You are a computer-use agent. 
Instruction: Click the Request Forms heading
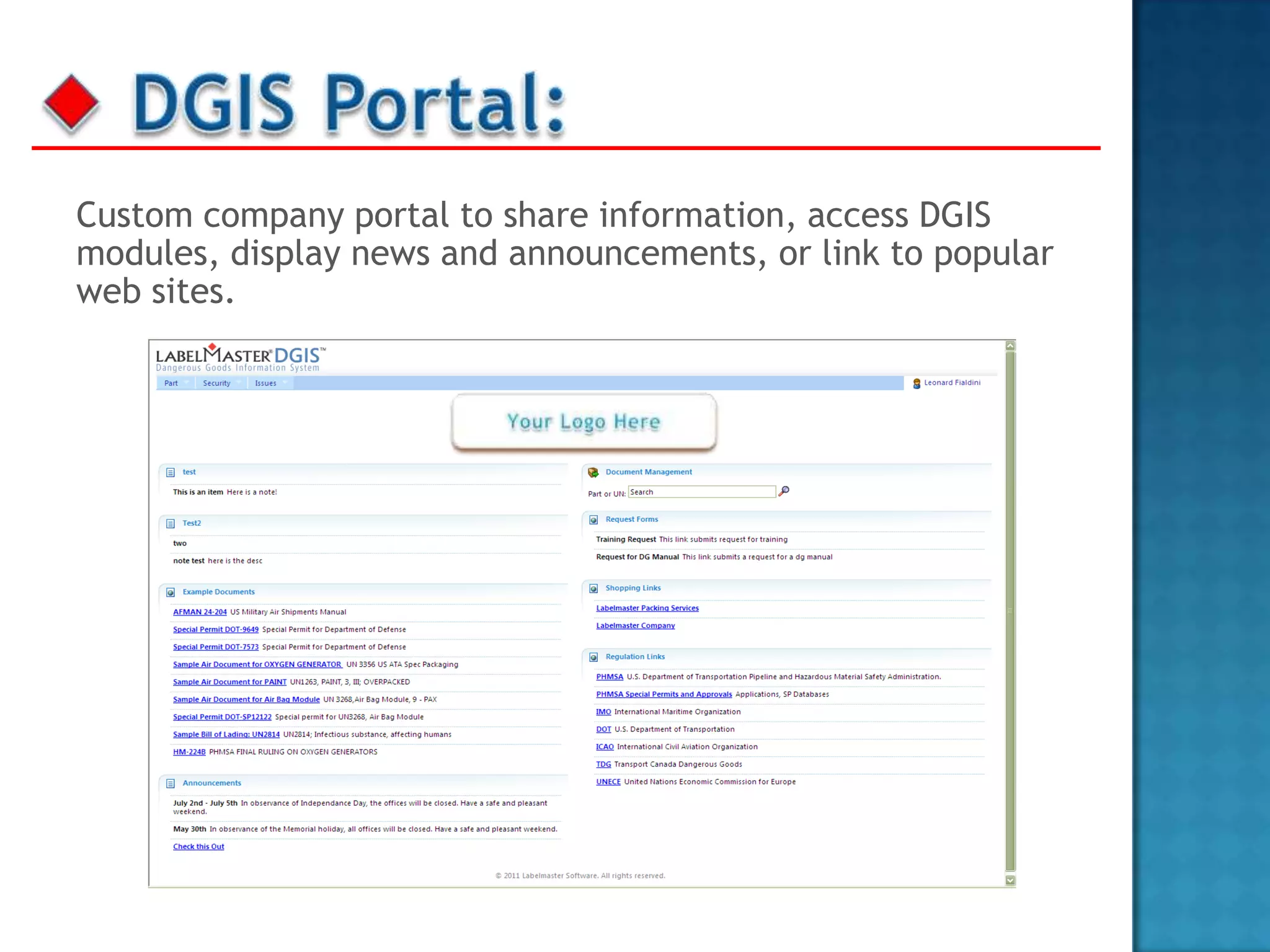click(632, 519)
